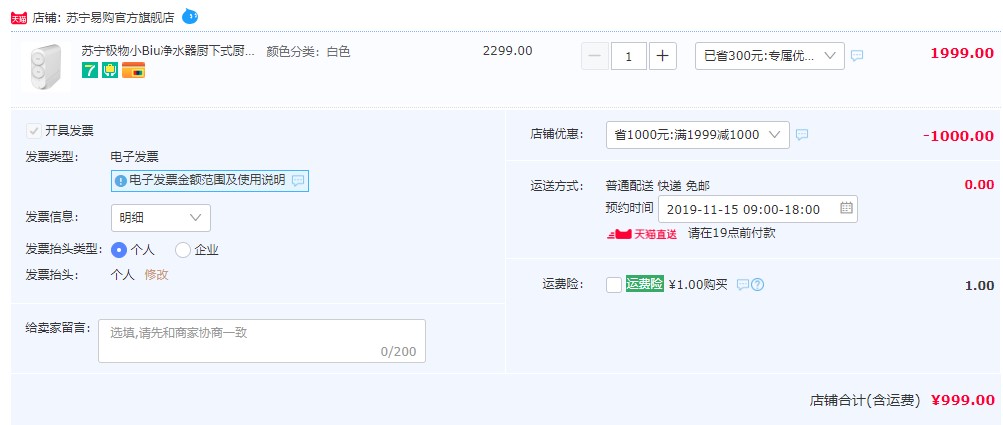Viewport: 1003px width, 425px height.
Task: Click the seller message text box
Action: (262, 341)
